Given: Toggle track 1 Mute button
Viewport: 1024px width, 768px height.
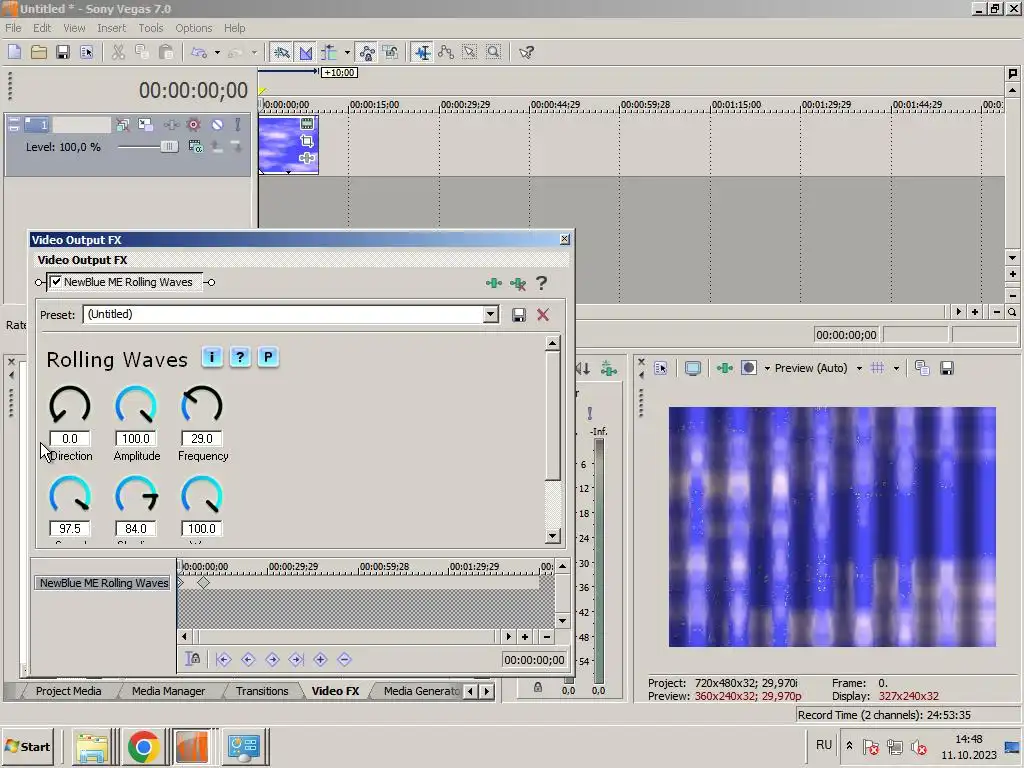Looking at the screenshot, I should [217, 125].
